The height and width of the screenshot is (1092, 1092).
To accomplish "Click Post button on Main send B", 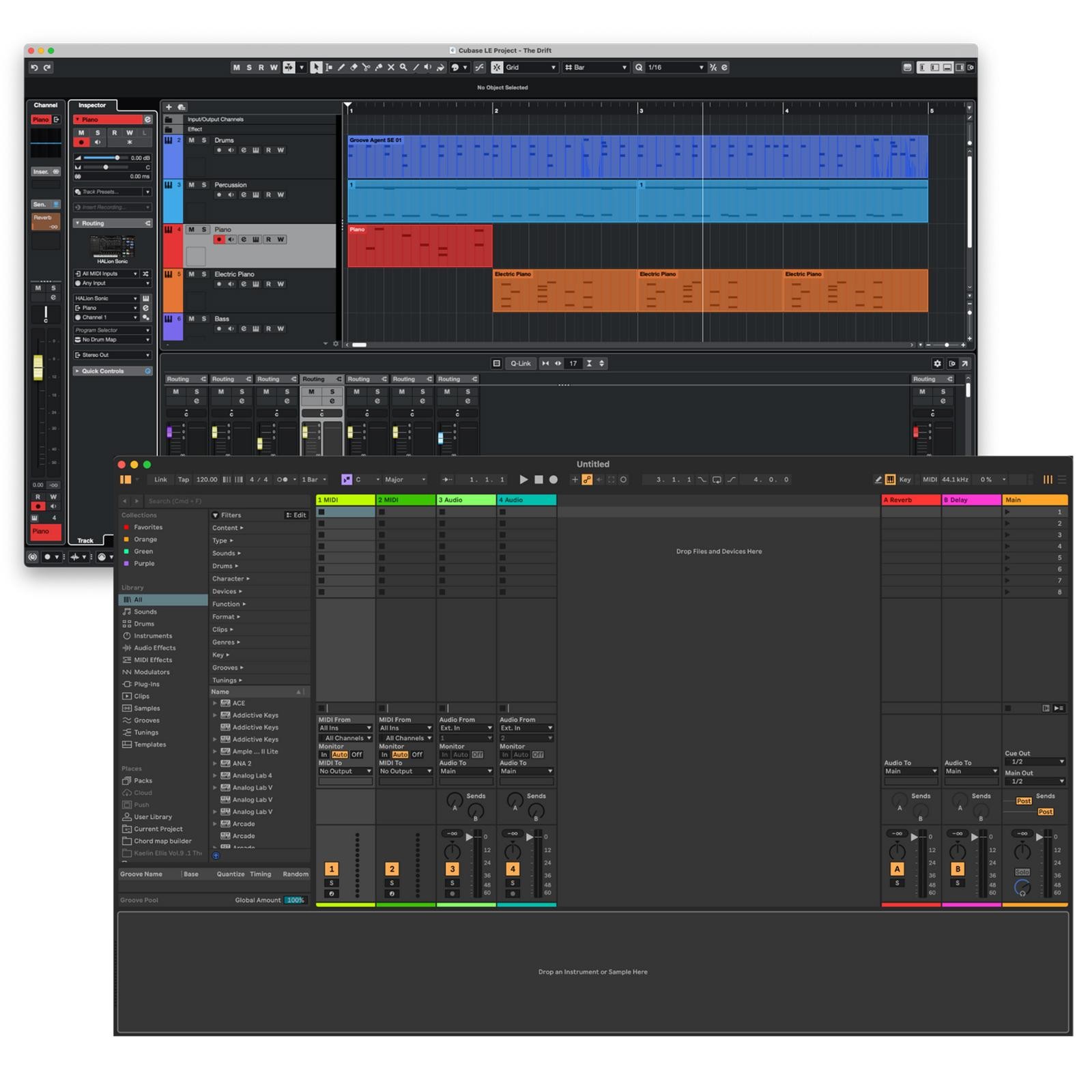I will pos(1045,812).
